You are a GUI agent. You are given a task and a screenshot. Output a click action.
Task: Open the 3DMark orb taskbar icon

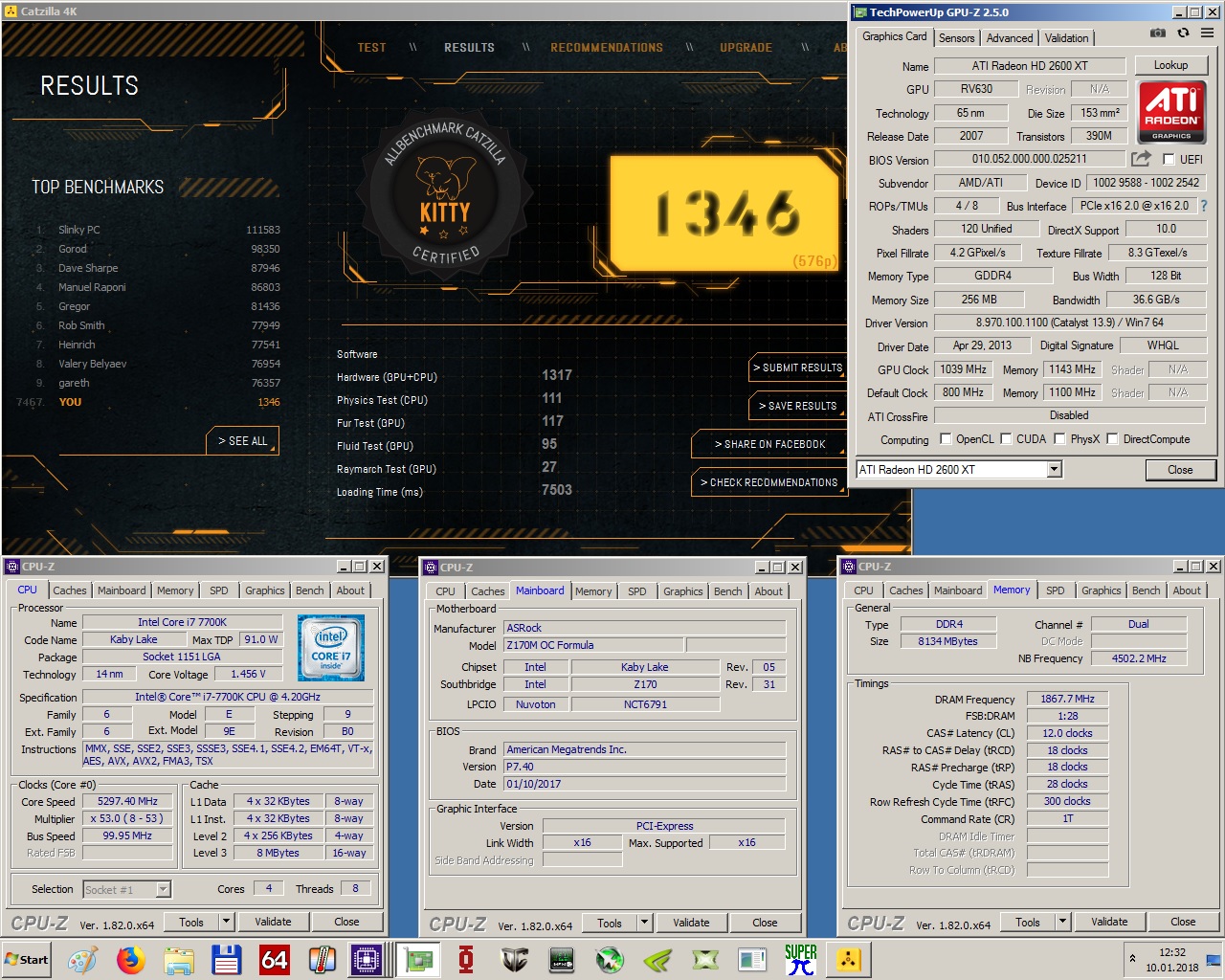coord(610,960)
